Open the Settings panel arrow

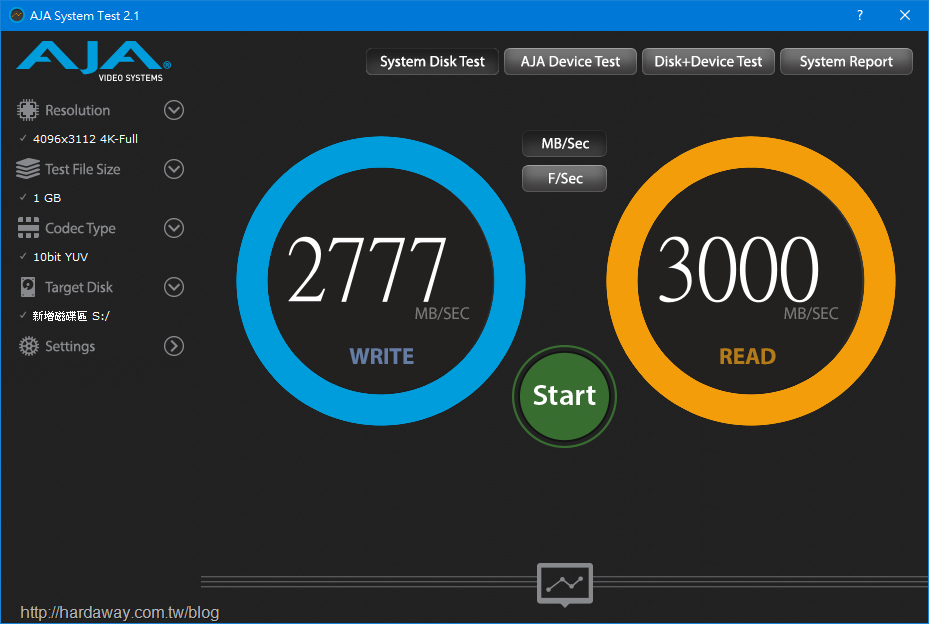174,346
